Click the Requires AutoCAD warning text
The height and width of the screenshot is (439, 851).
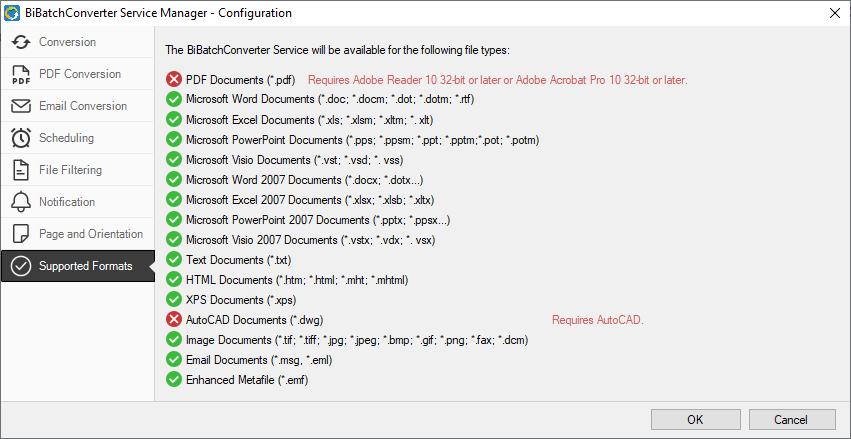(x=598, y=320)
